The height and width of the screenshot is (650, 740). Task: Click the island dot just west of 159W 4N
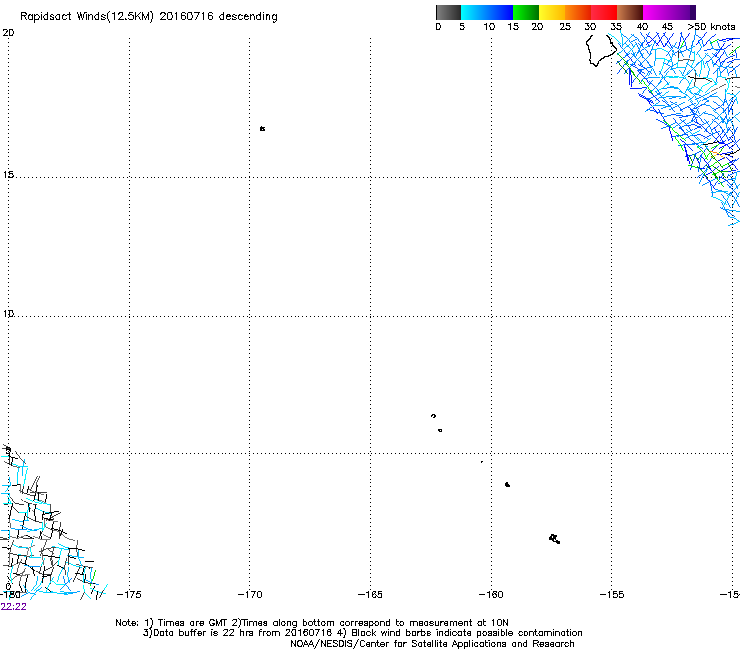507,484
